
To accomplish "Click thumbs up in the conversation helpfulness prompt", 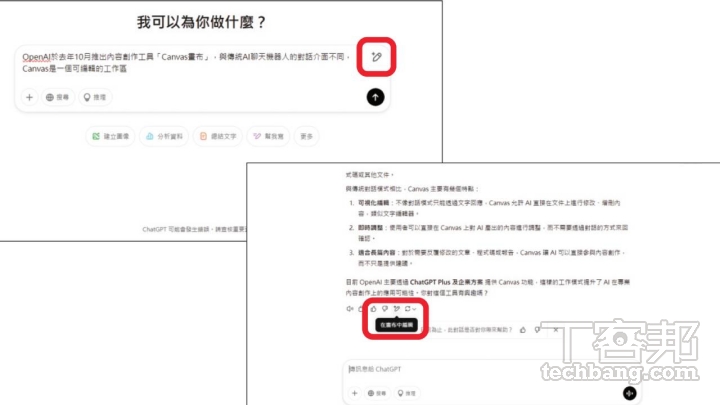I will (x=523, y=330).
